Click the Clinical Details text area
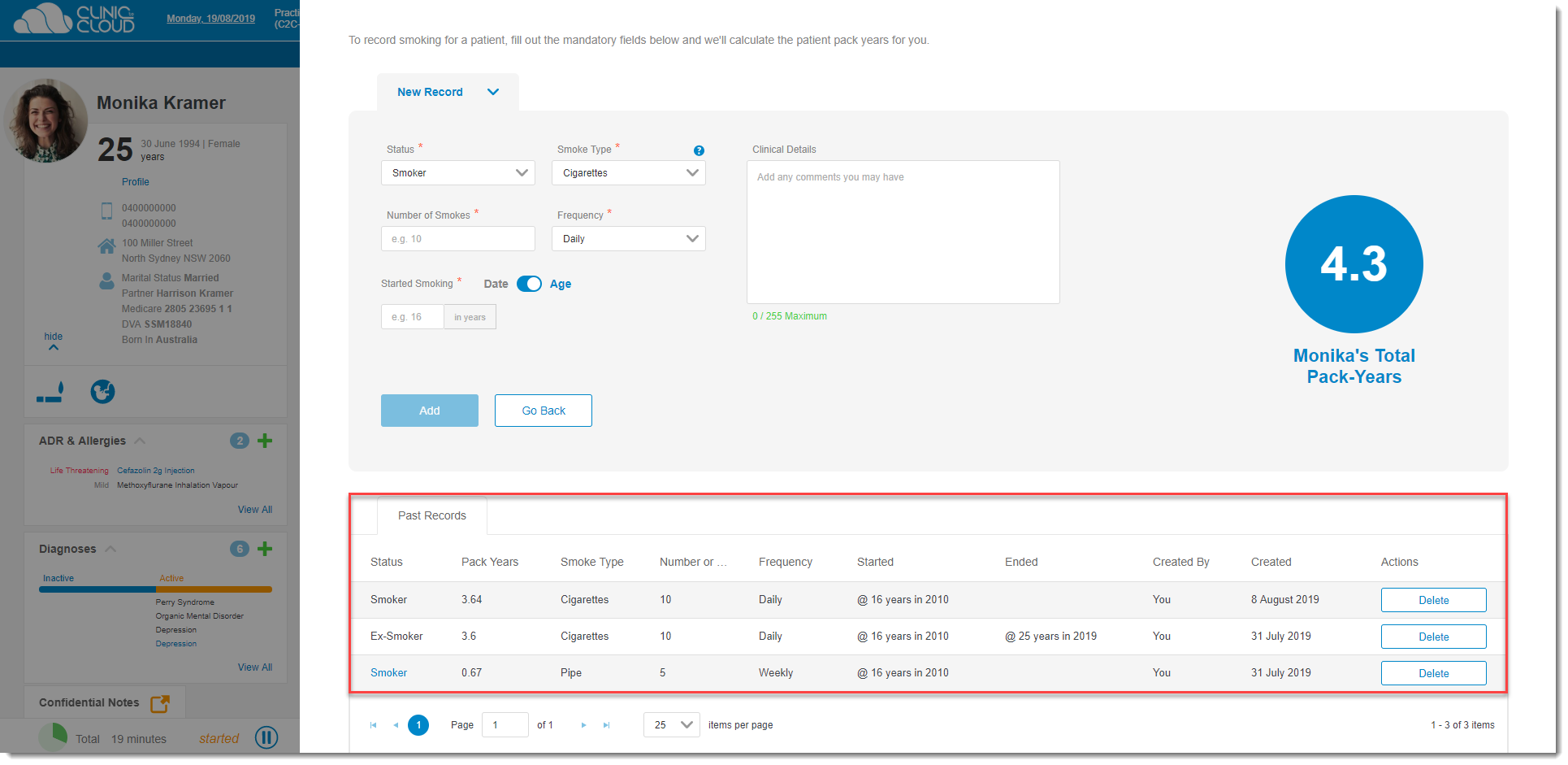This screenshot has width=1568, height=765. 903,232
